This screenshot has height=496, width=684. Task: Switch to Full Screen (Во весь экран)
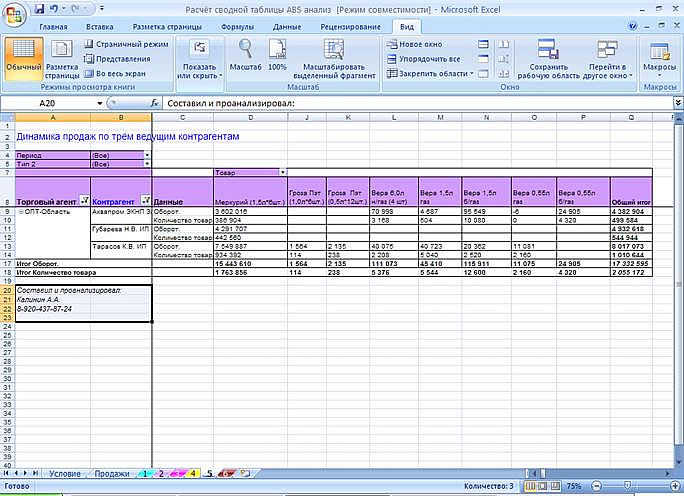pyautogui.click(x=114, y=74)
